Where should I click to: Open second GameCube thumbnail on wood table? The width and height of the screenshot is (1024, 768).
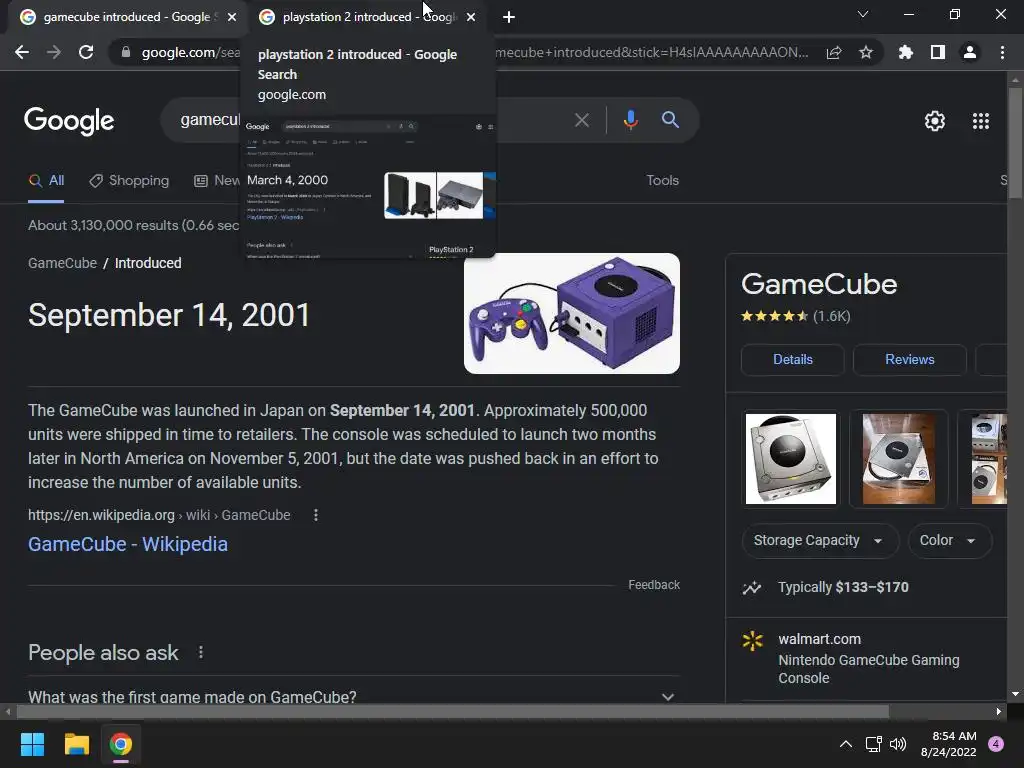pos(898,458)
